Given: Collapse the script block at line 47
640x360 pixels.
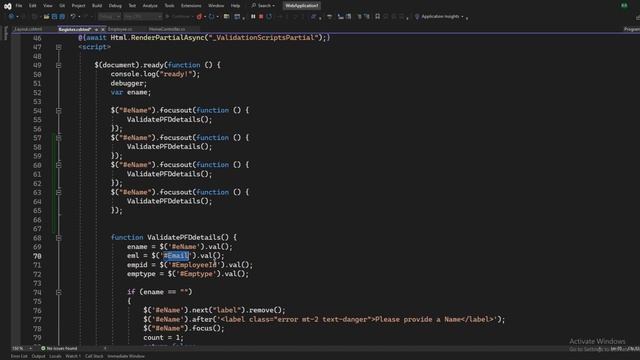Looking at the screenshot, I should (x=59, y=47).
